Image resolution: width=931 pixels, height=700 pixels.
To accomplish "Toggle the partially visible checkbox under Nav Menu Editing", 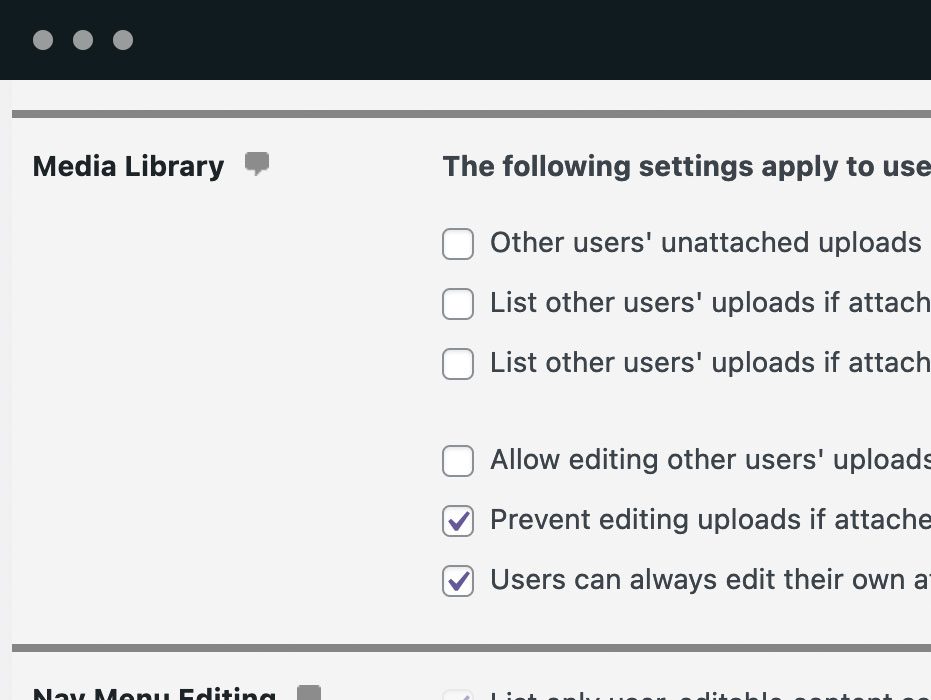I will coord(458,695).
